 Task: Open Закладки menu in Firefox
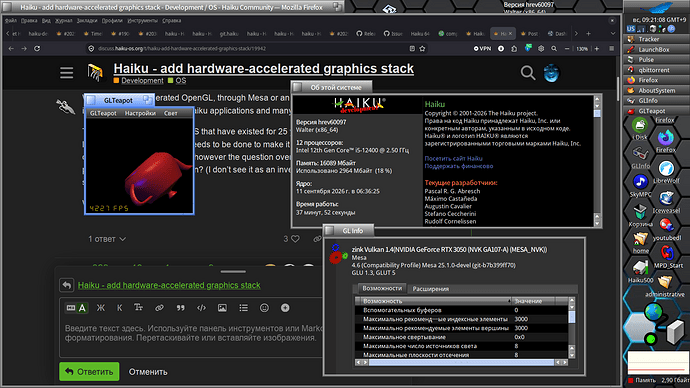[87, 21]
